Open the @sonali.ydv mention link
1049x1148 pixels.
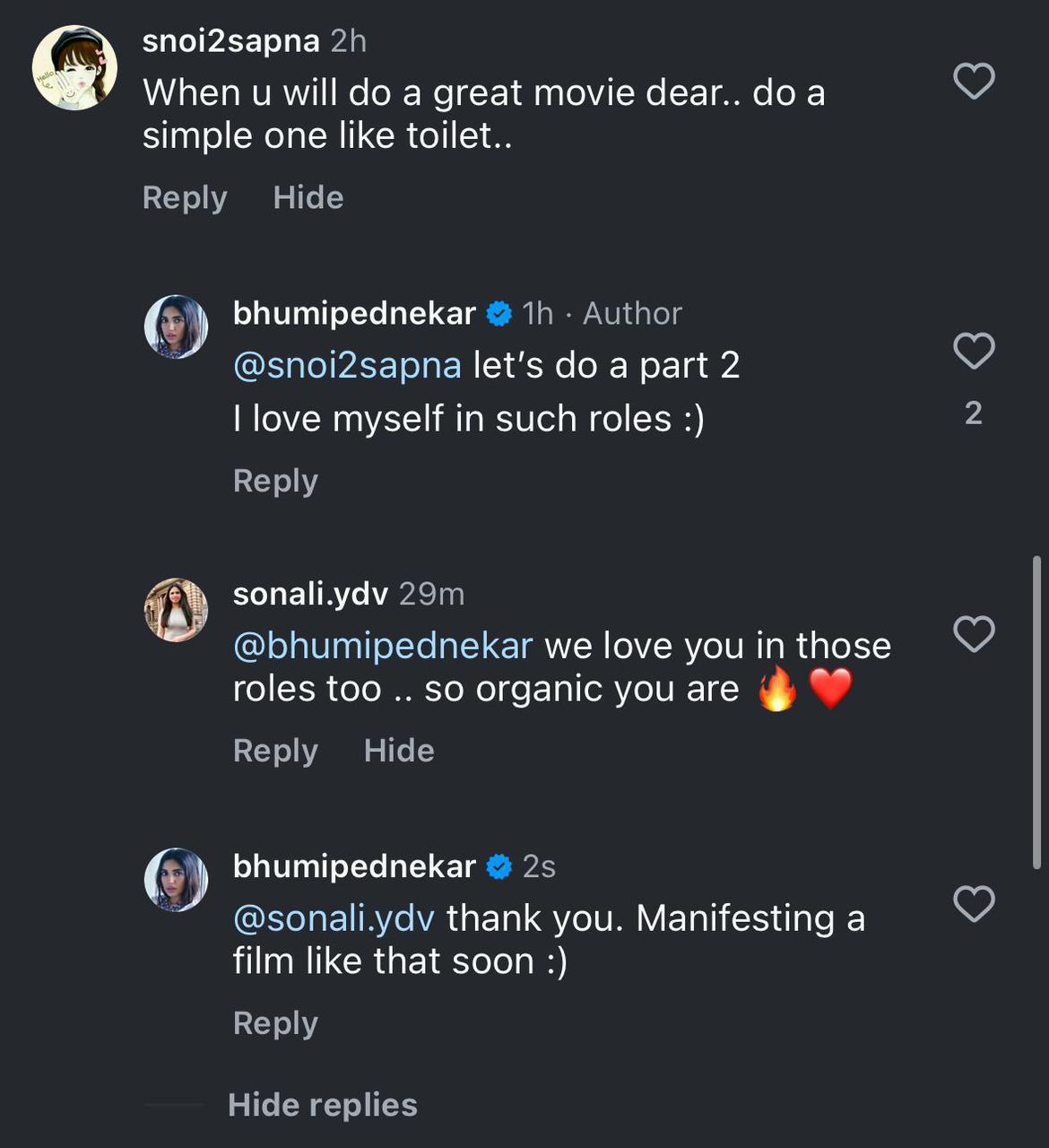coord(334,918)
